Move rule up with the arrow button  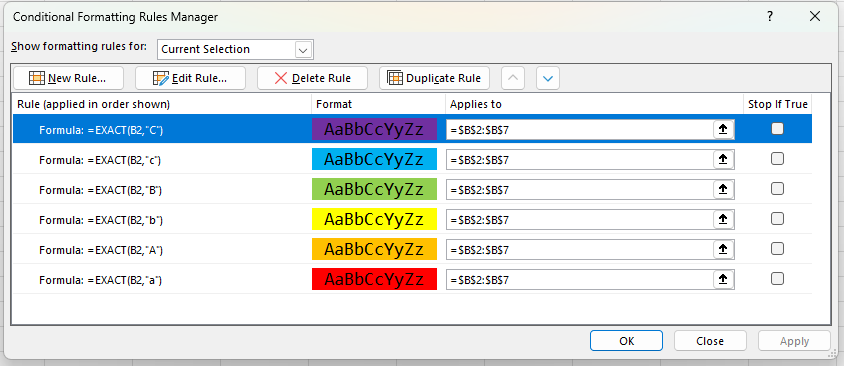513,78
